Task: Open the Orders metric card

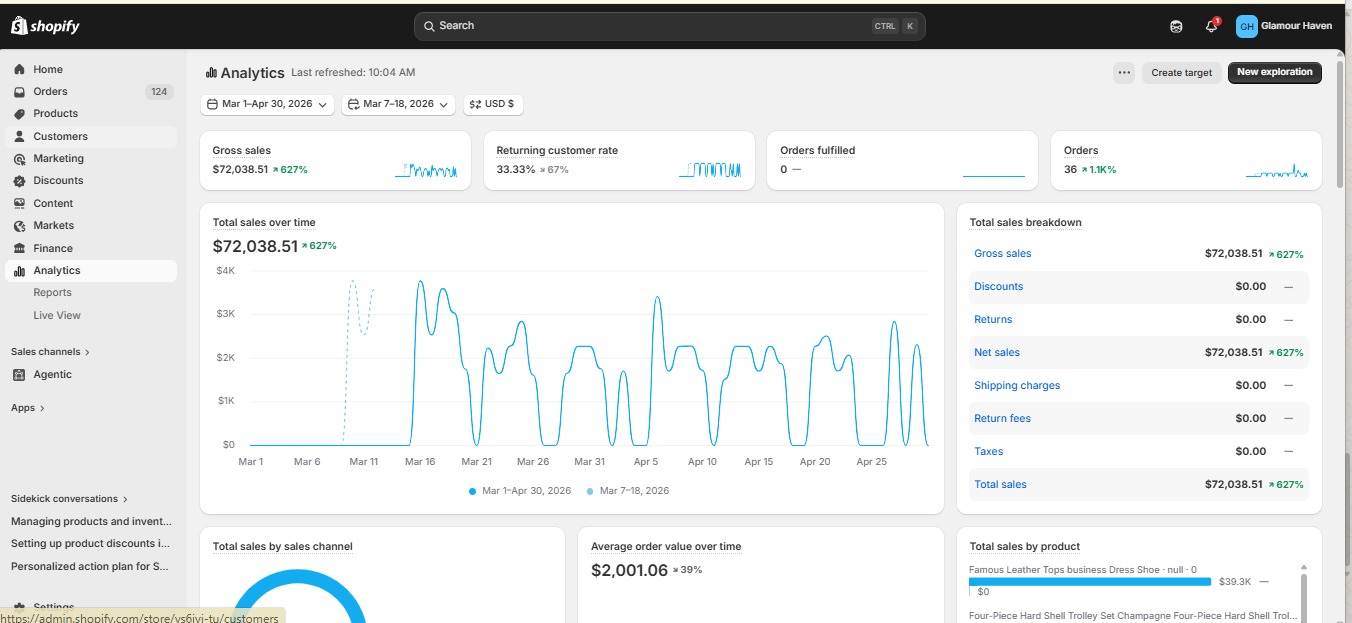Action: point(1186,160)
